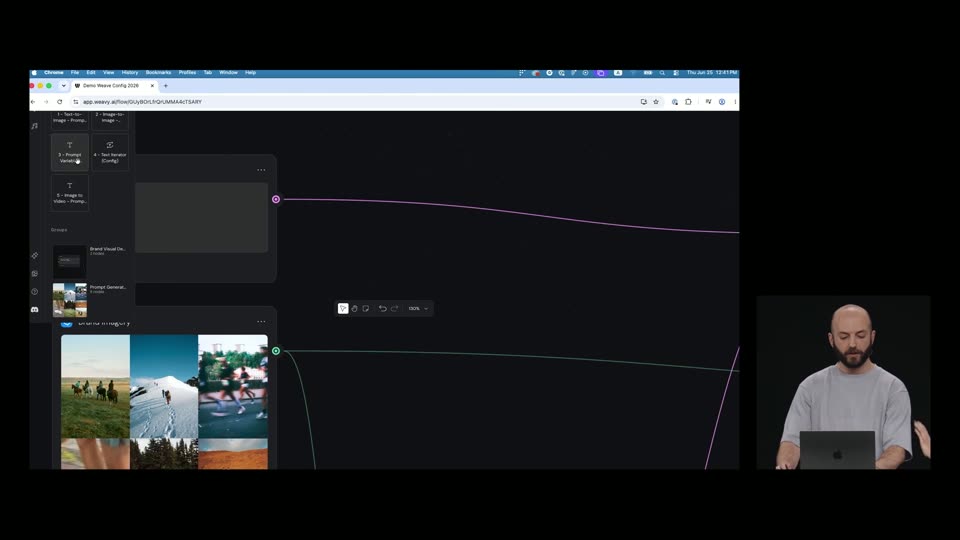Image resolution: width=960 pixels, height=540 pixels.
Task: Bookmark this page with star icon
Action: 656,102
